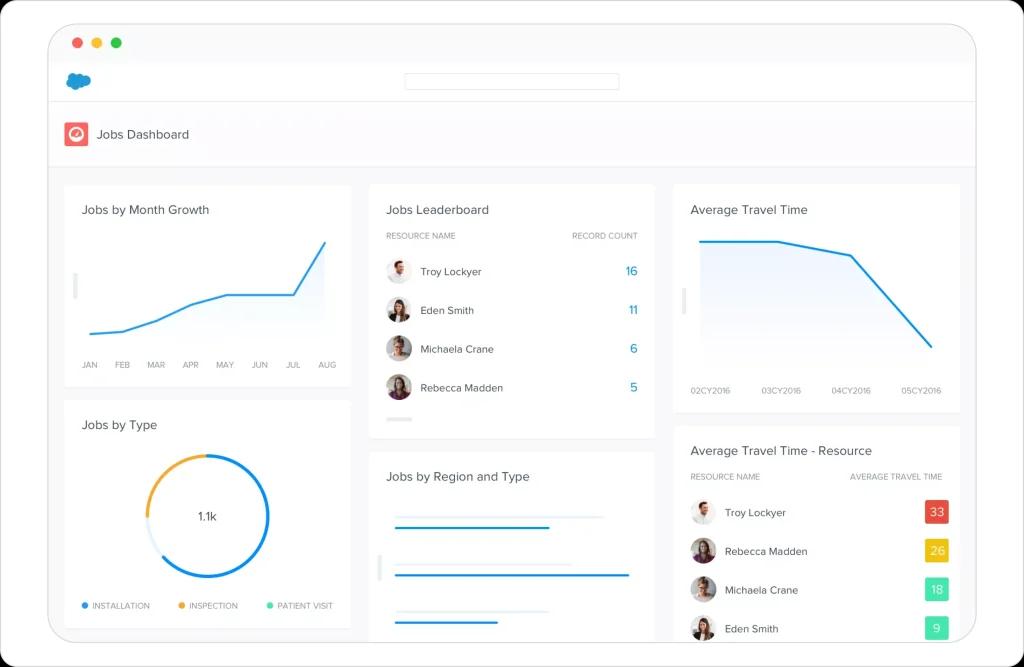Open the Jobs Dashboard title tab
Screen dimensions: 1024x667
[142, 135]
